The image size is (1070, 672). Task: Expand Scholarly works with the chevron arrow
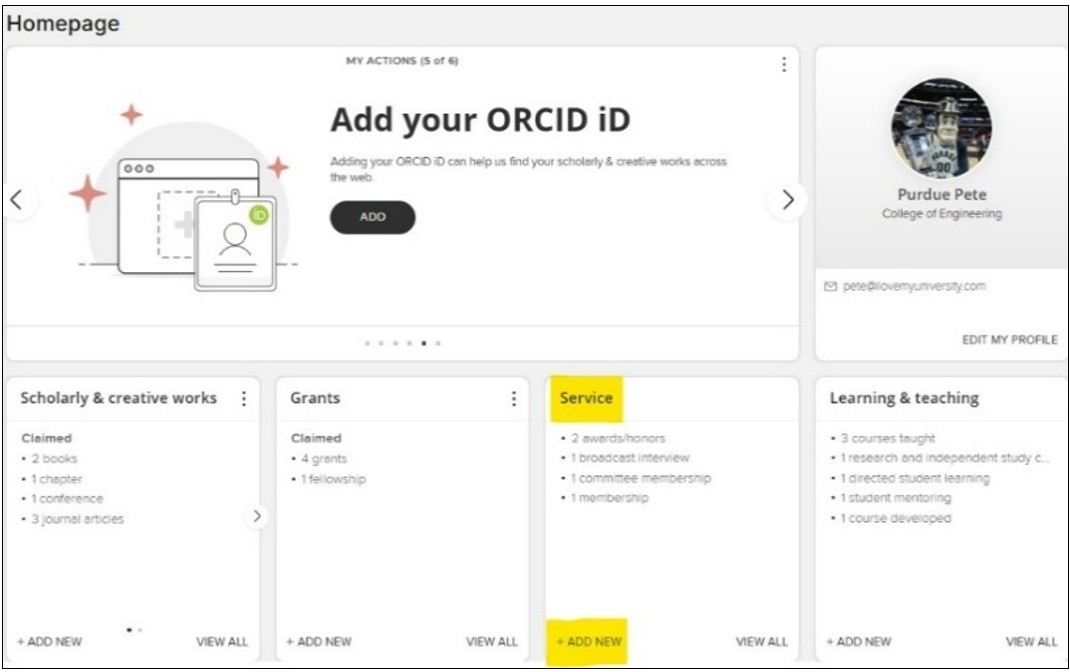(x=257, y=516)
